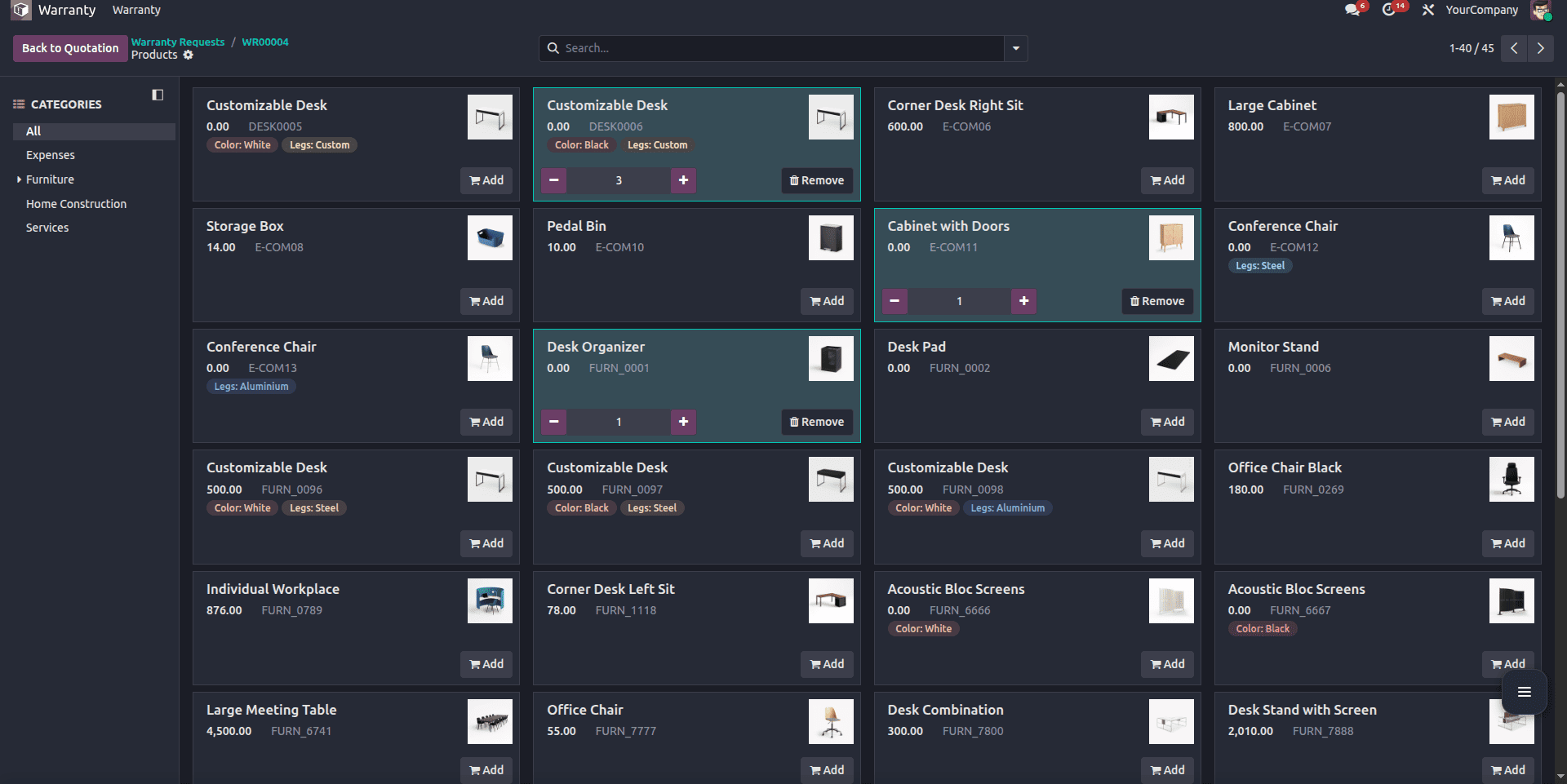Click the developer tools icon
1567x784 pixels.
click(1428, 10)
